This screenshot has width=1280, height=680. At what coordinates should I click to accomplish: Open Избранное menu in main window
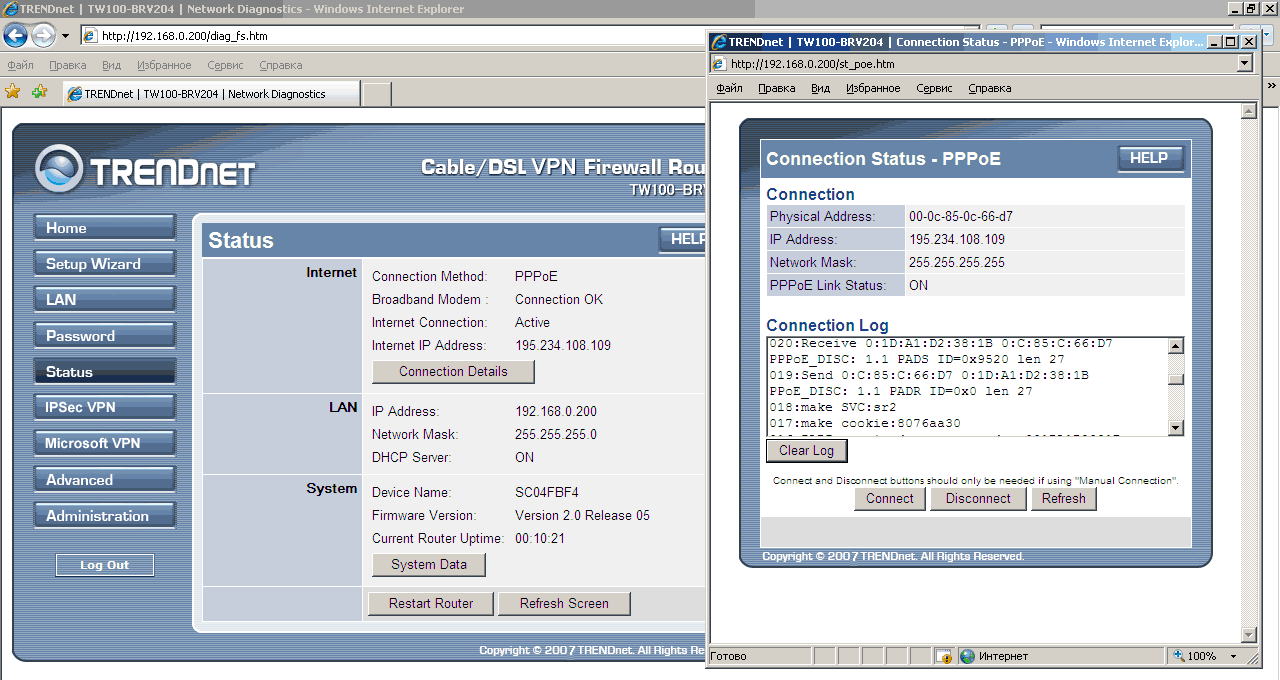[164, 65]
